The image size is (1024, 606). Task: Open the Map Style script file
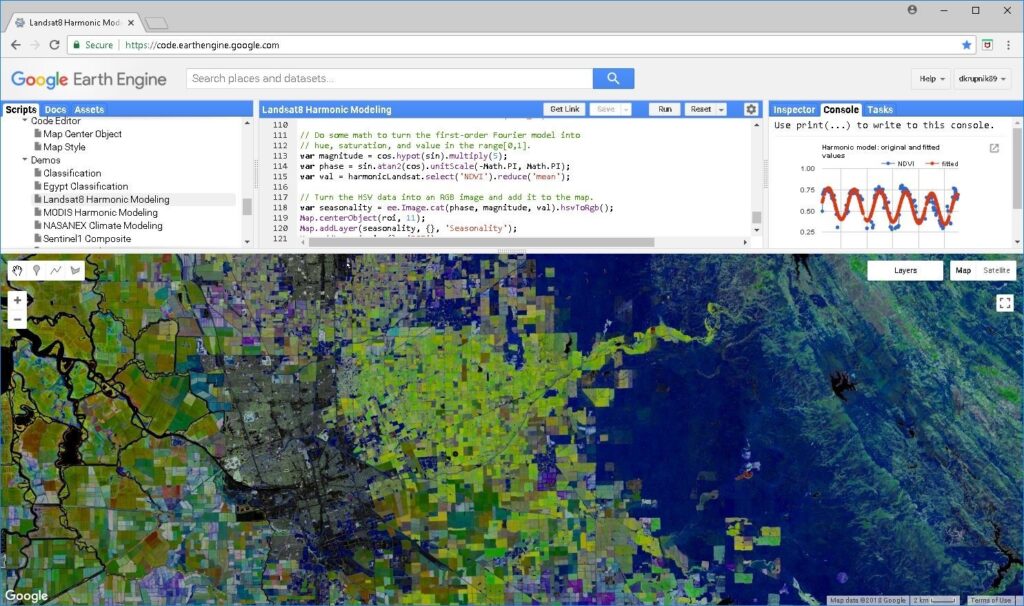64,147
